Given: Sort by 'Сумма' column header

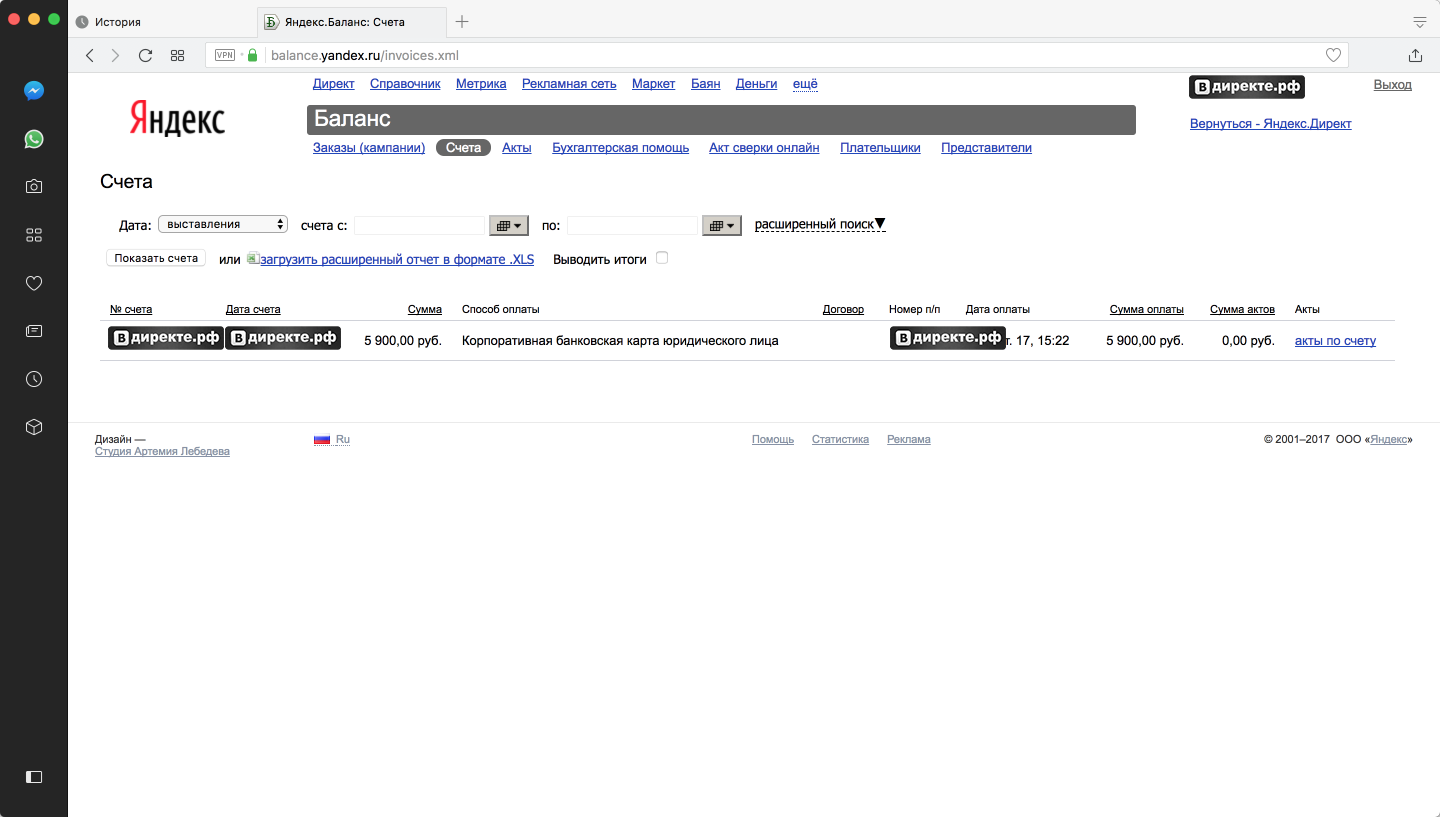Looking at the screenshot, I should pyautogui.click(x=425, y=310).
